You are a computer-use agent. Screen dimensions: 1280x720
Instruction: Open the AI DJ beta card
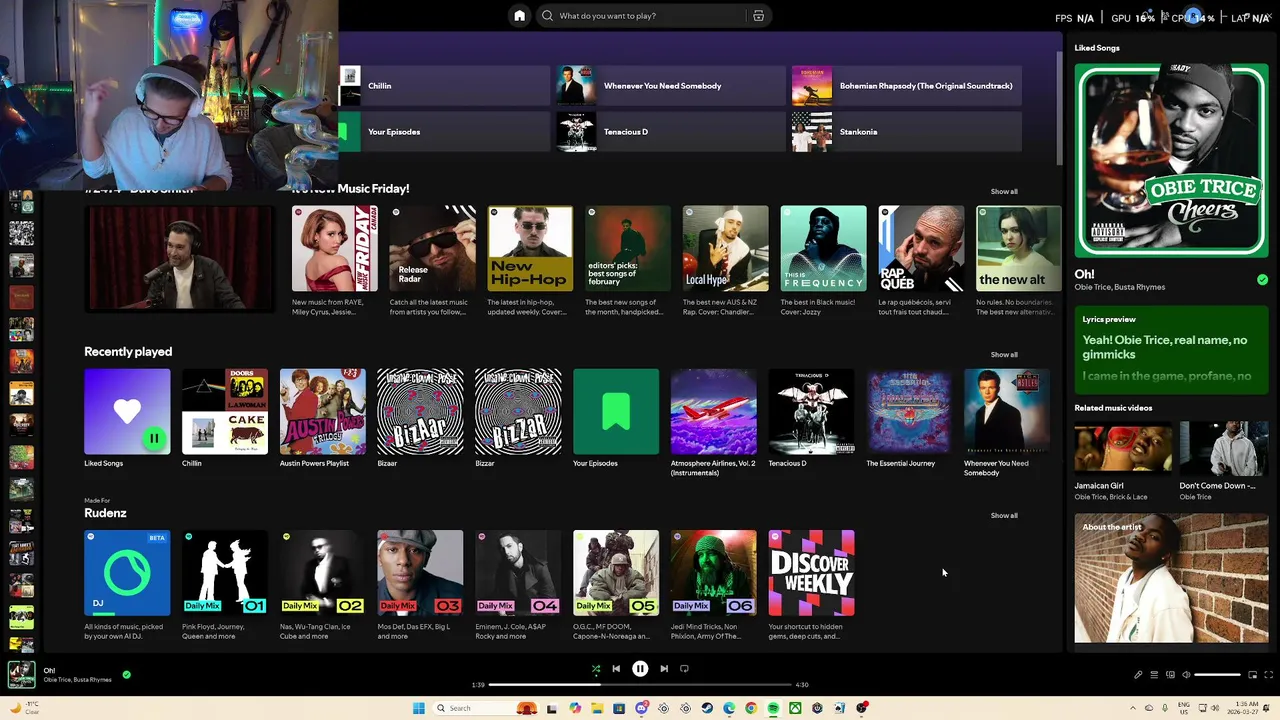127,573
